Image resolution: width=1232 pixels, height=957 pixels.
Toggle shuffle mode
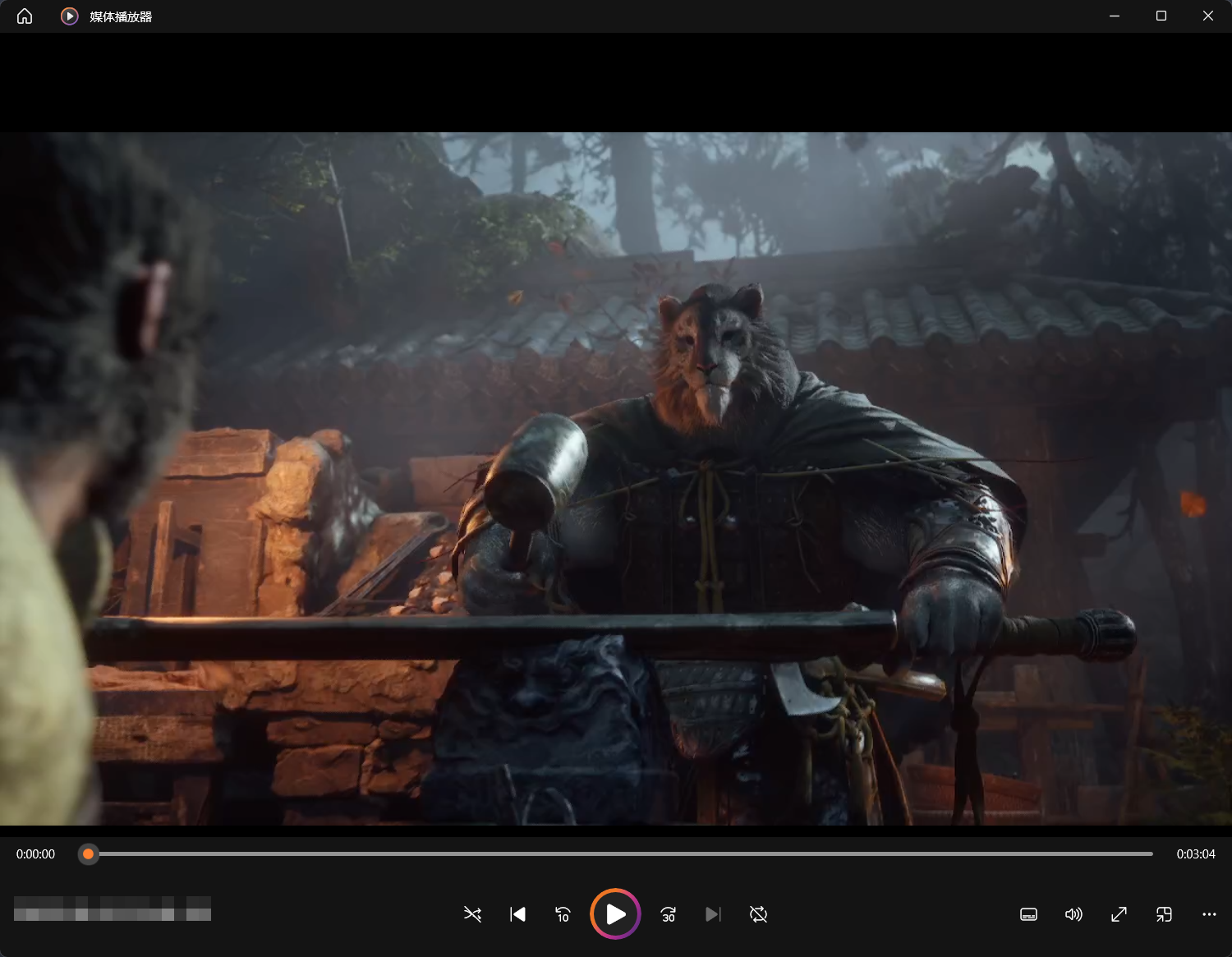point(472,914)
